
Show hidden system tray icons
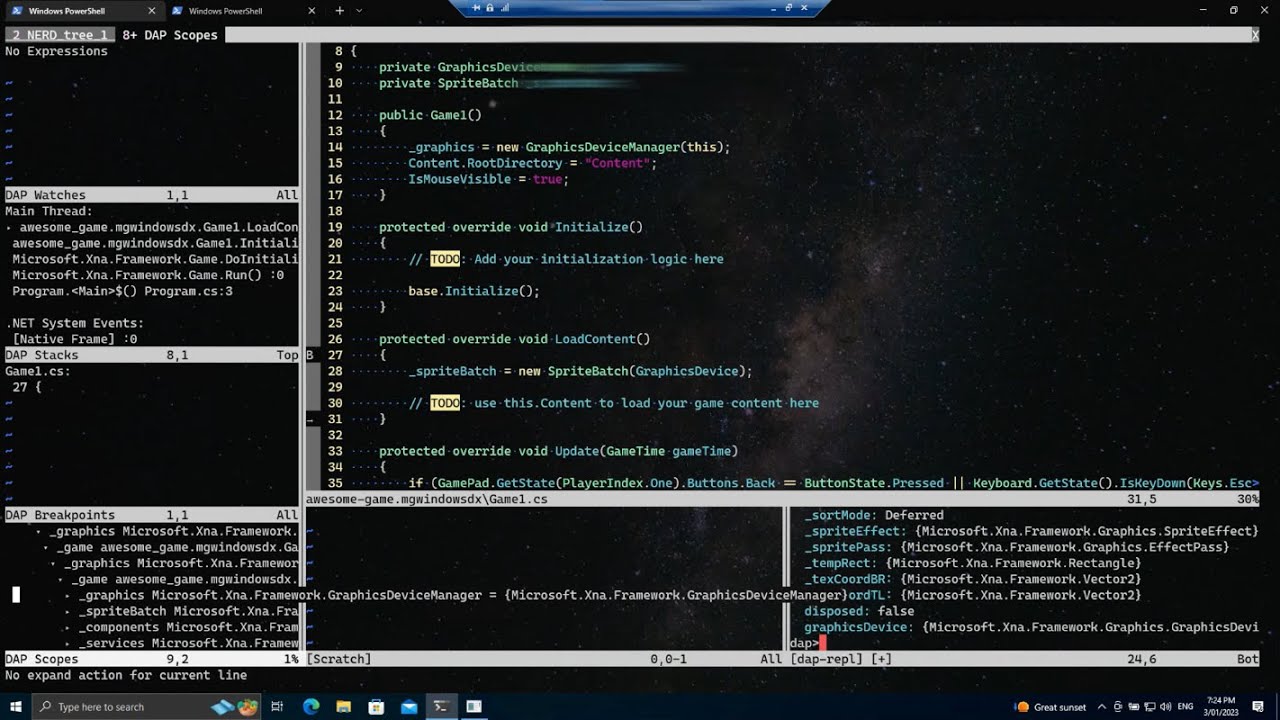click(1102, 707)
